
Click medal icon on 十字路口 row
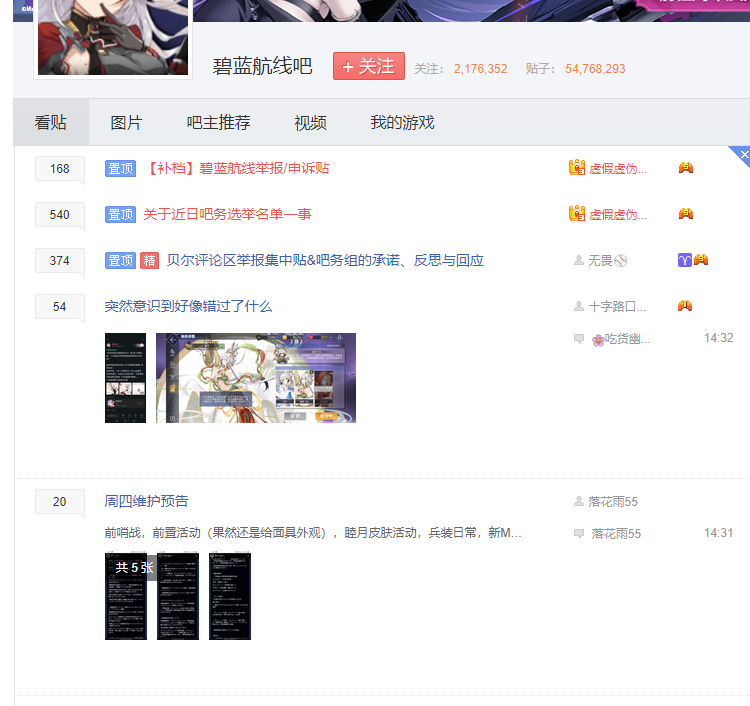(685, 306)
